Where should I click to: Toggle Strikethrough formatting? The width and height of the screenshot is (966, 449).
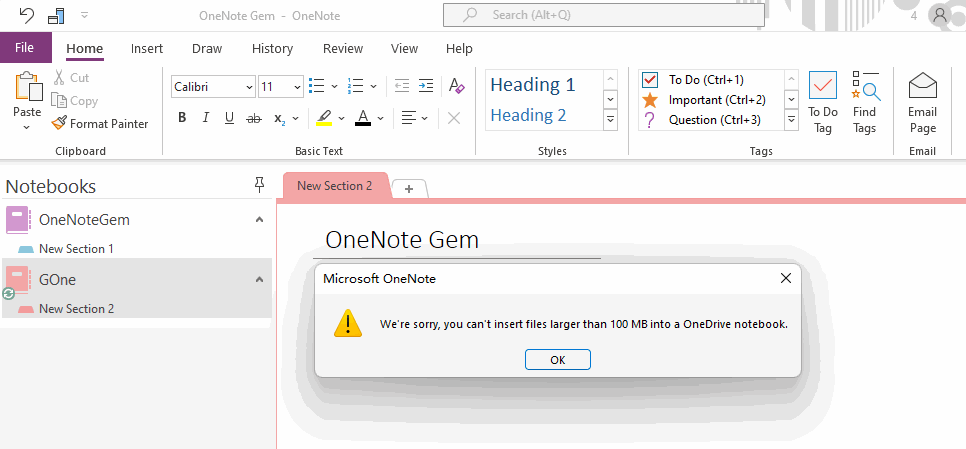pos(253,118)
